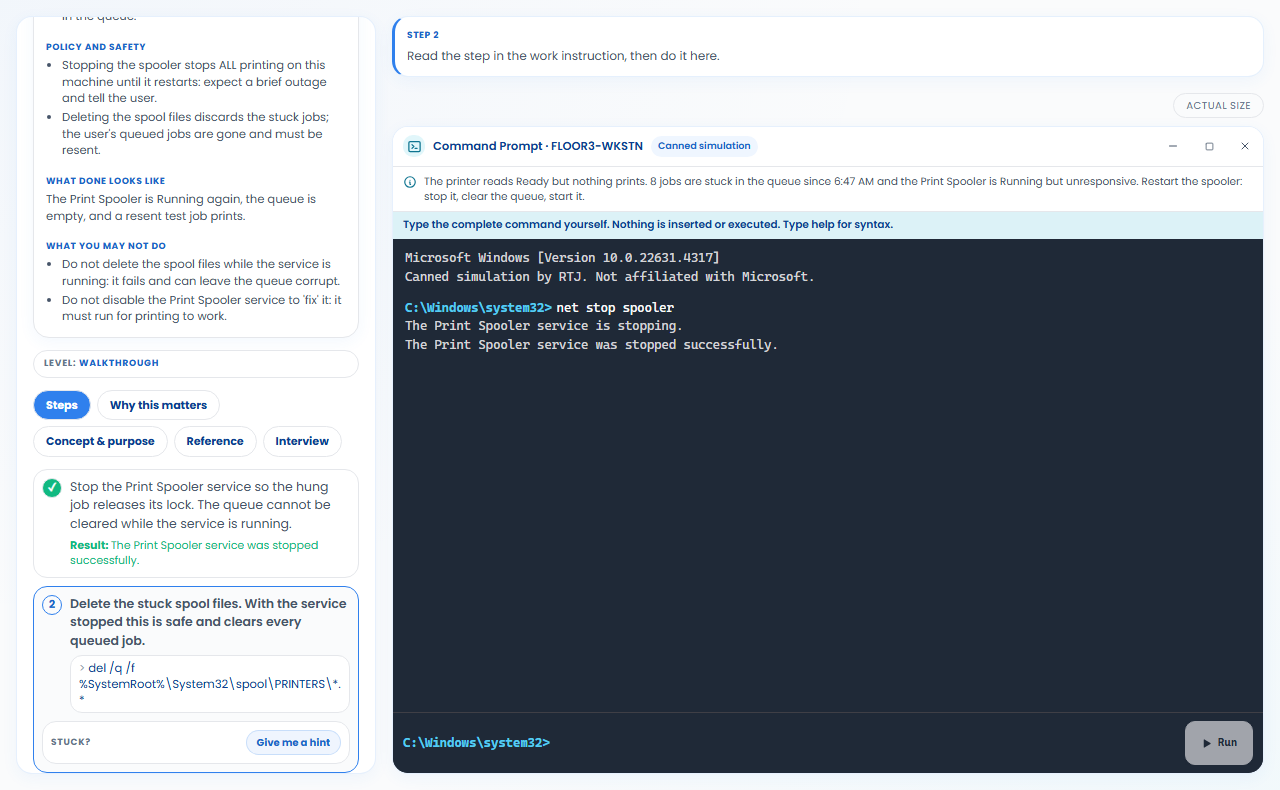The width and height of the screenshot is (1280, 790).
Task: Click 'The Print Spooler service is stopping.' line
Action: pyautogui.click(x=543, y=326)
